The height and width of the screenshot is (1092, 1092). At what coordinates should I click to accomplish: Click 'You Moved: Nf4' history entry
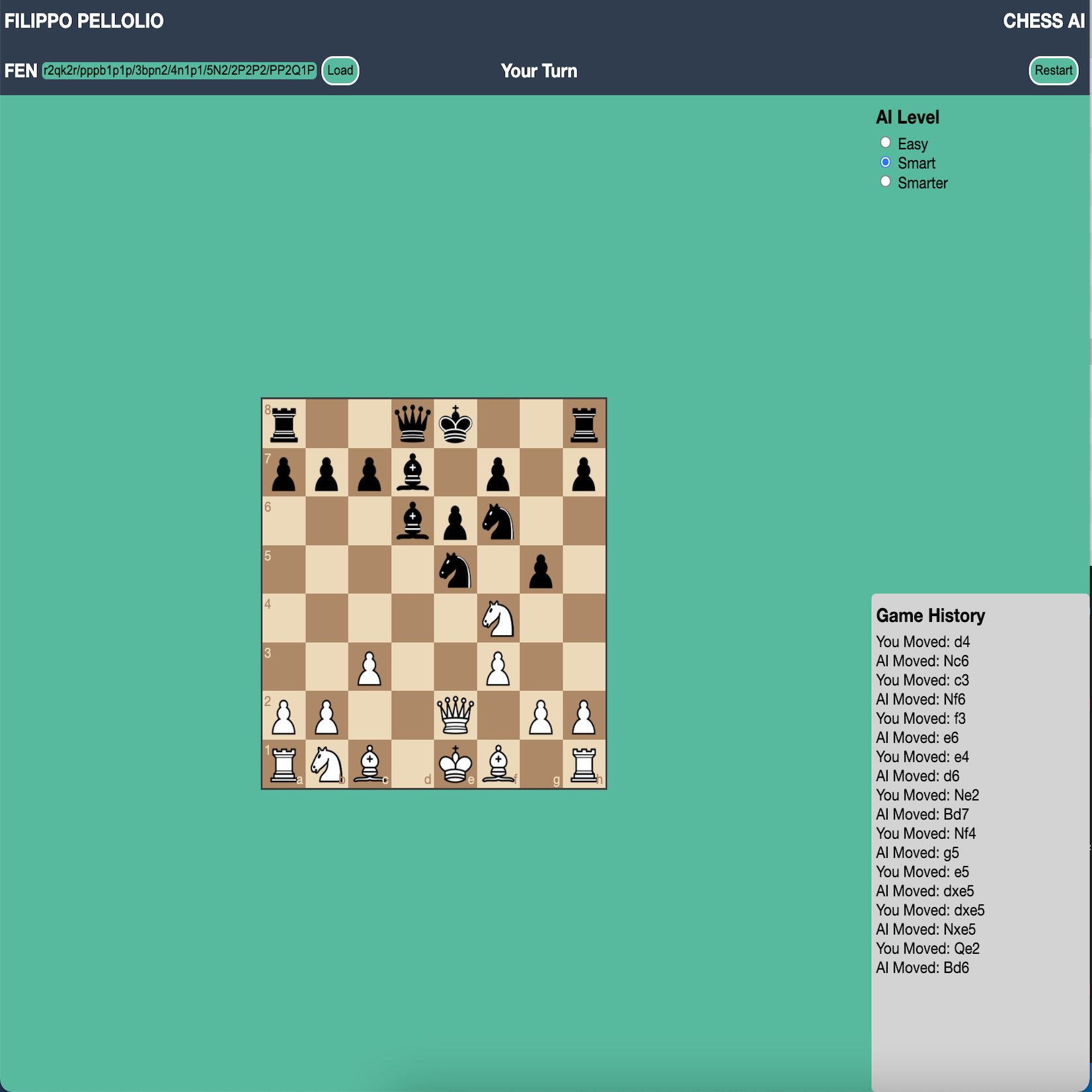tap(925, 834)
